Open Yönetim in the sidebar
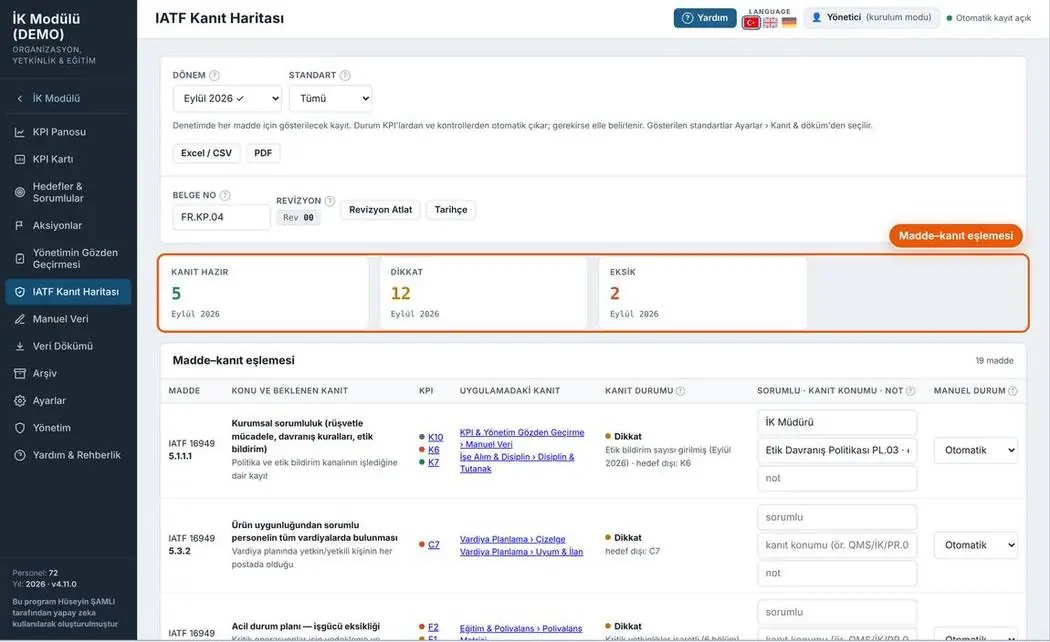Image resolution: width=1050 pixels, height=642 pixels. pos(68,428)
